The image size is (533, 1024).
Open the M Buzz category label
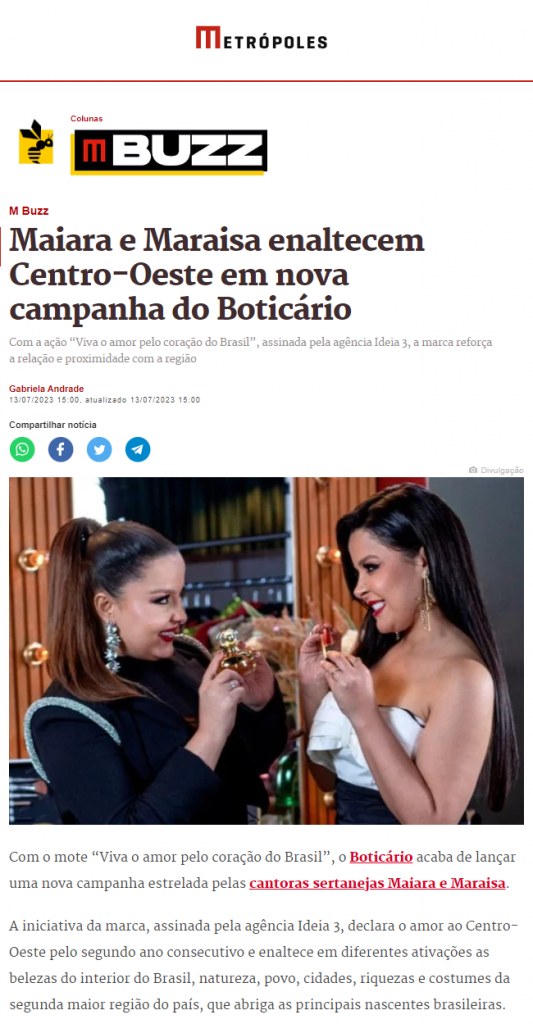(29, 211)
